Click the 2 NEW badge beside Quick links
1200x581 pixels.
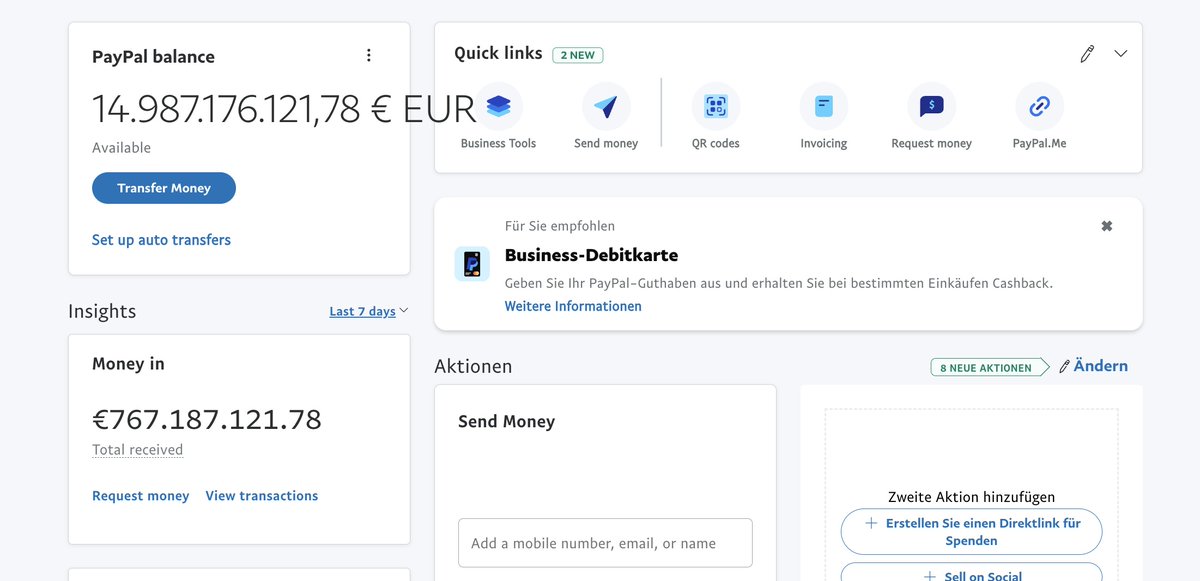[x=578, y=55]
